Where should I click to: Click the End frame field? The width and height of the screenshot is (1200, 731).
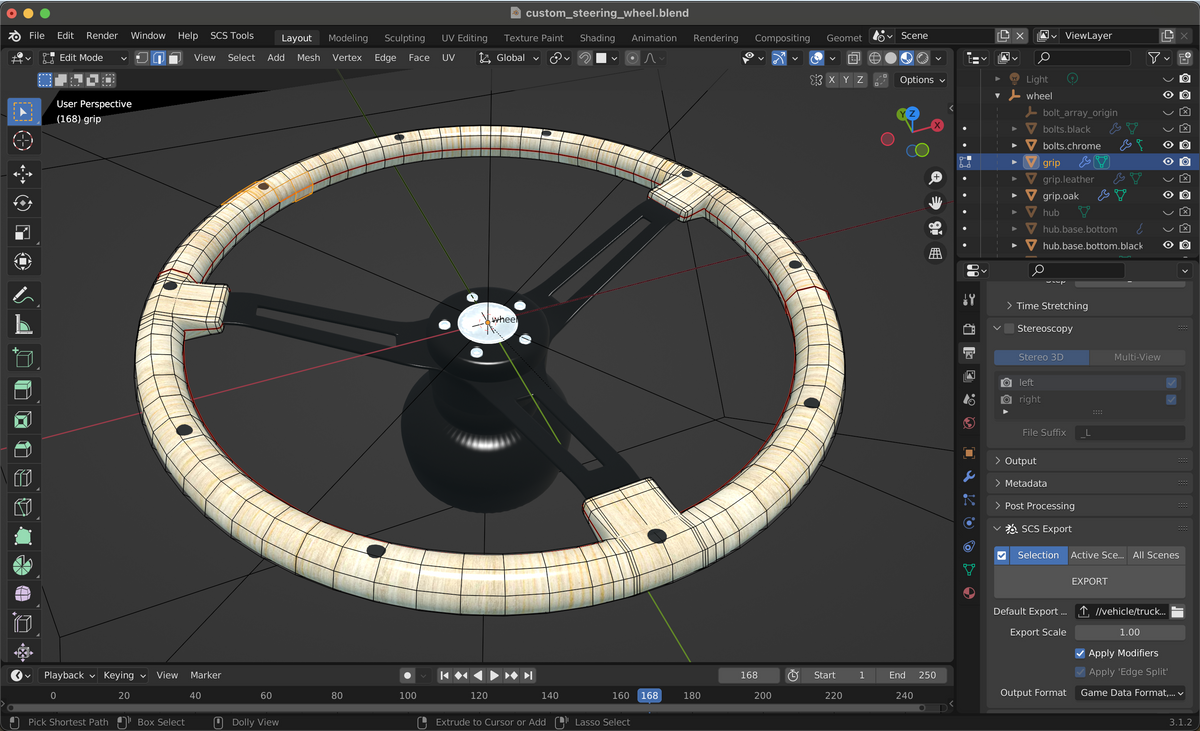point(912,675)
